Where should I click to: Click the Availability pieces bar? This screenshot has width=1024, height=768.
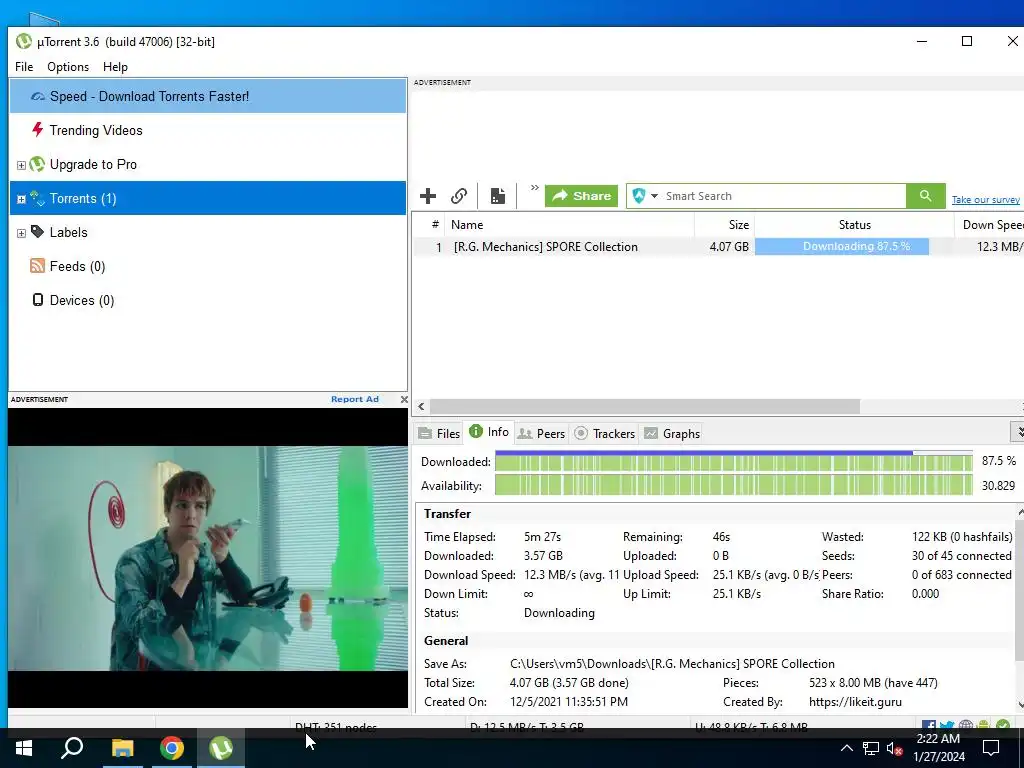733,485
